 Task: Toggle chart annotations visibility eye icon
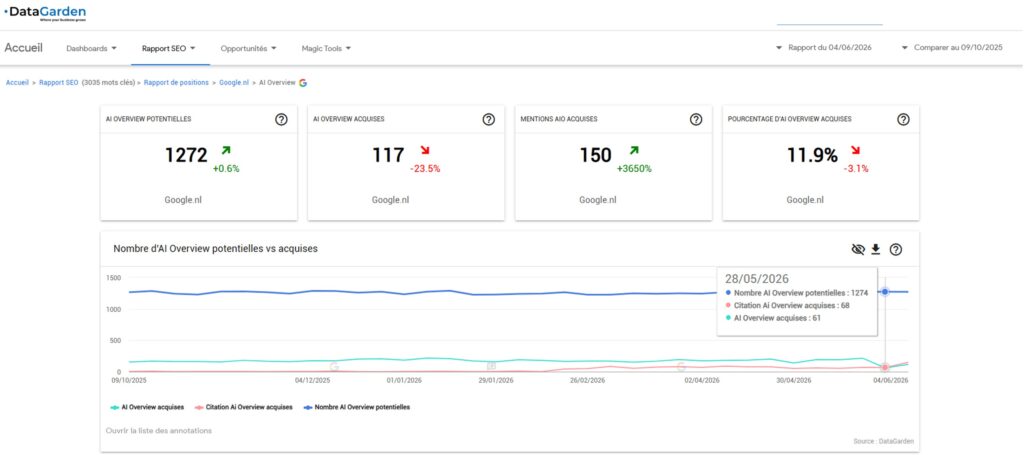click(858, 249)
